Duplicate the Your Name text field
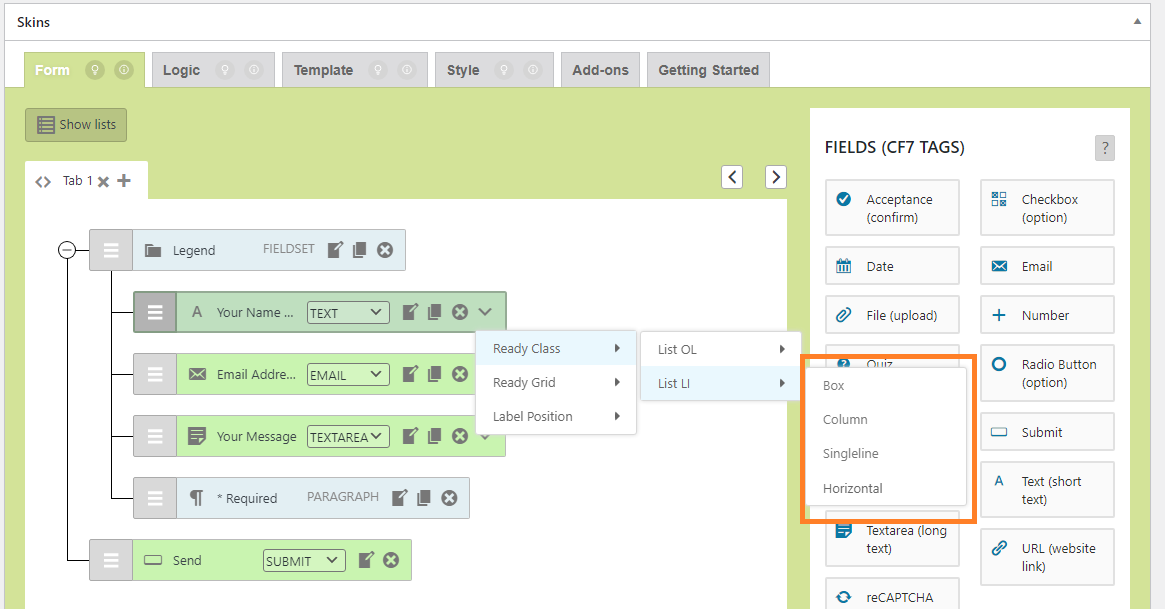This screenshot has height=609, width=1165. (434, 312)
